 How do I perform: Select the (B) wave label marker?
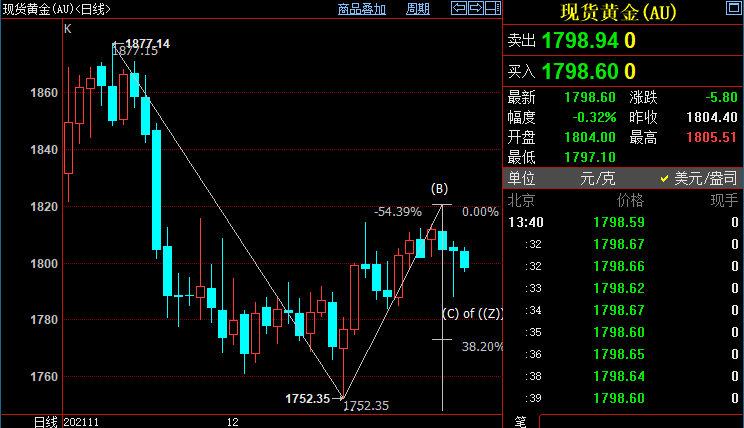pos(439,189)
